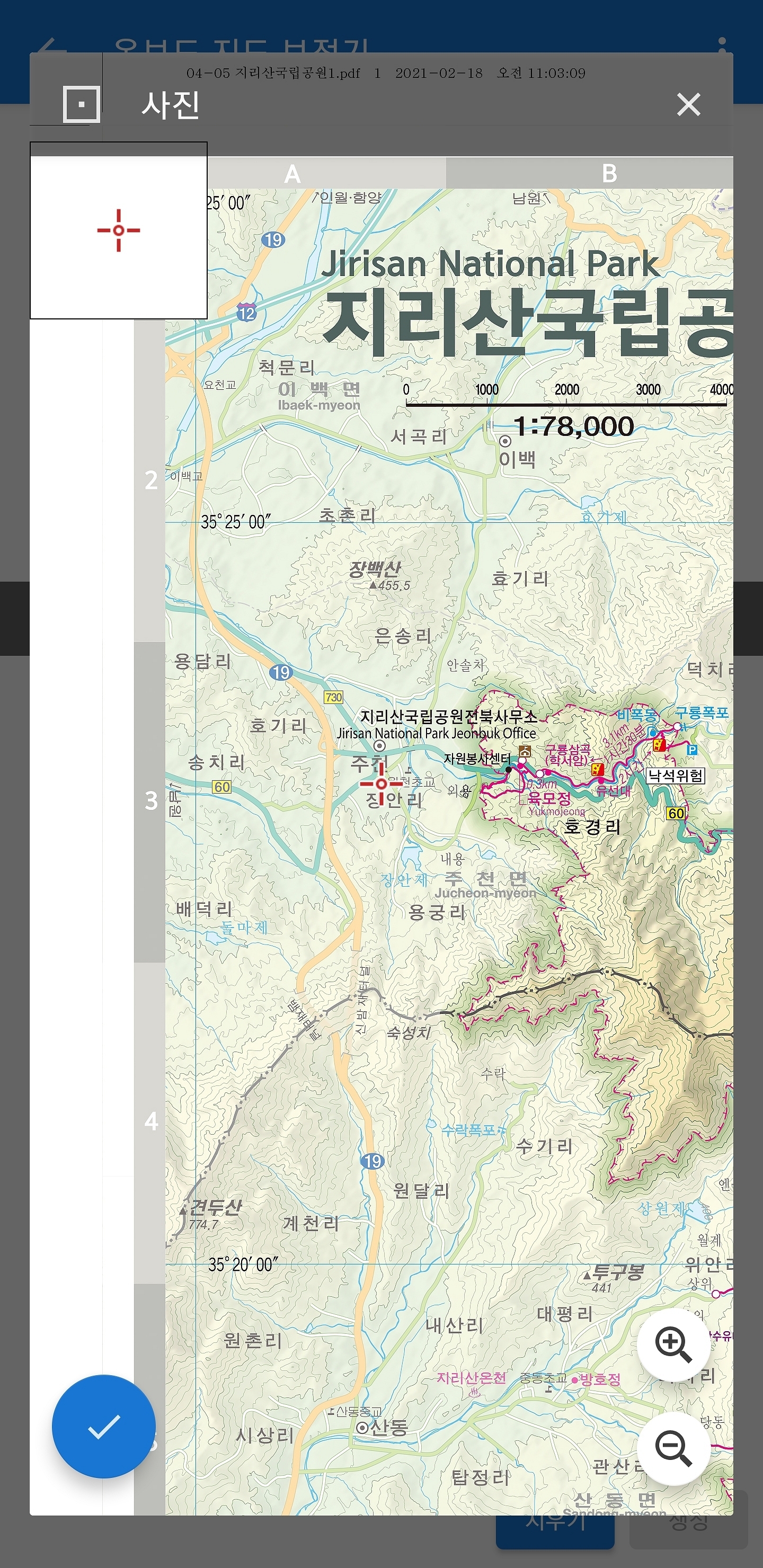The height and width of the screenshot is (1568, 763).
Task: Tap the zoom in magnifier button
Action: click(673, 1344)
